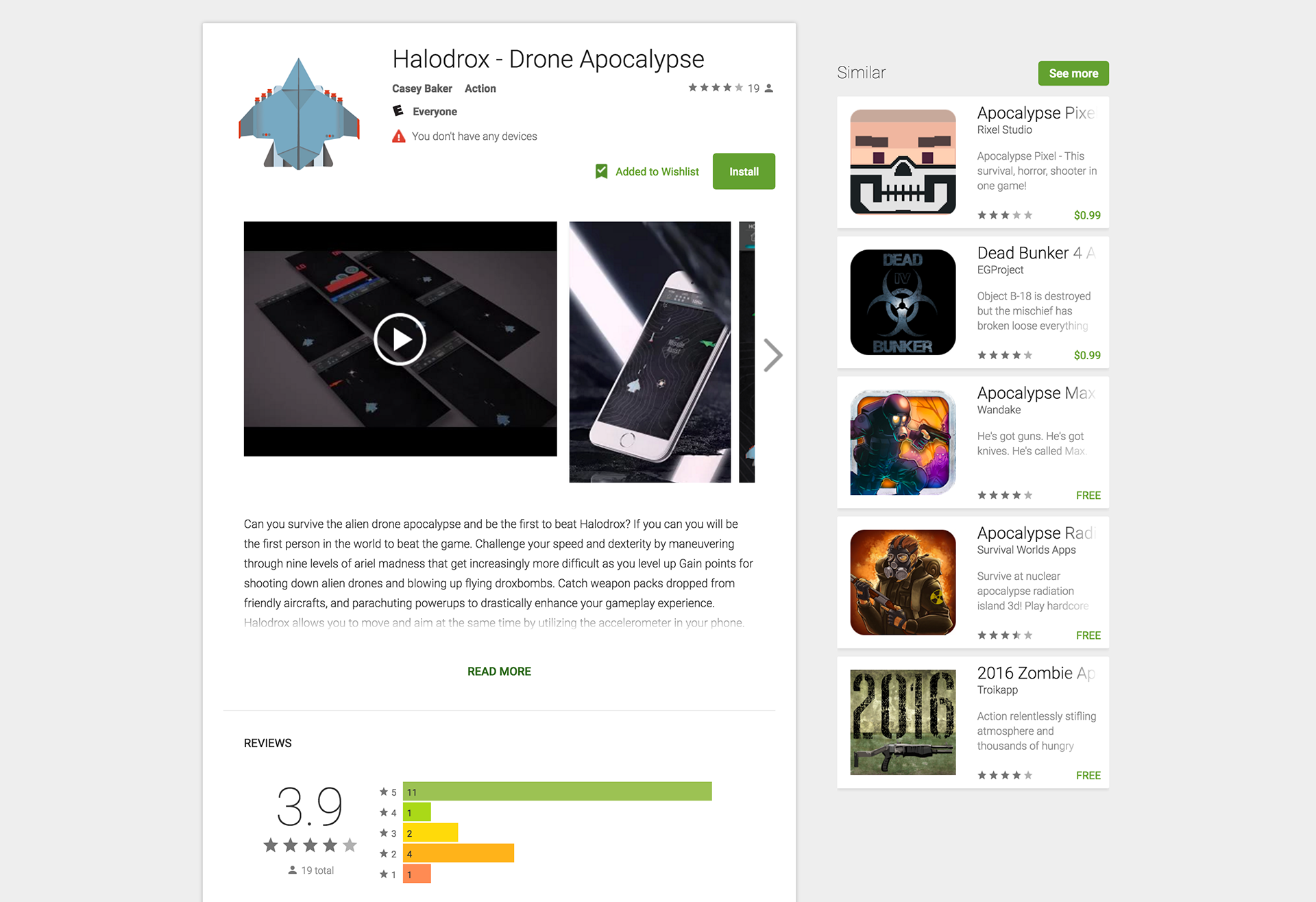Open the phone gameplay screenshot thumbnail
This screenshot has width=1316, height=902.
(x=650, y=352)
